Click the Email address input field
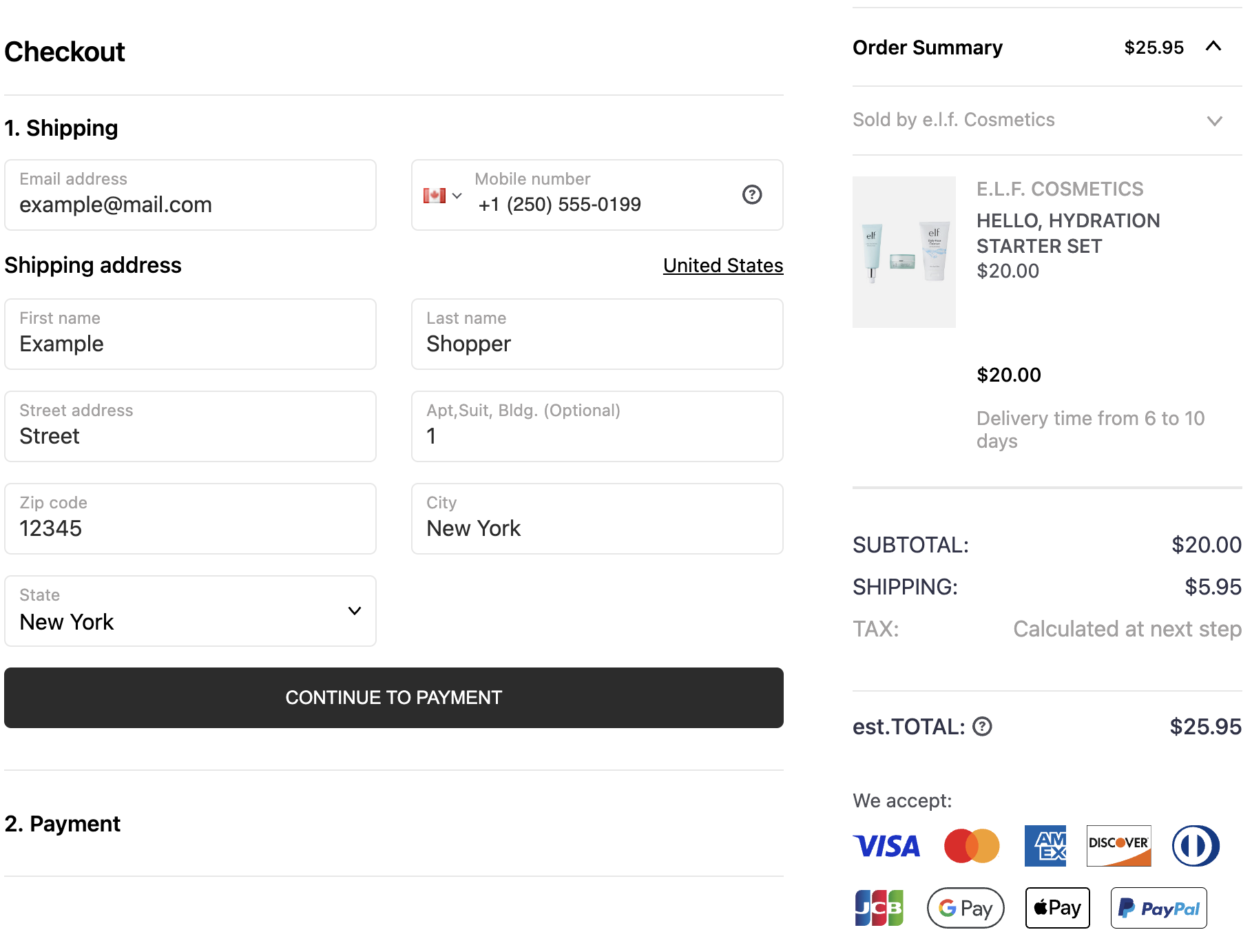 tap(190, 195)
